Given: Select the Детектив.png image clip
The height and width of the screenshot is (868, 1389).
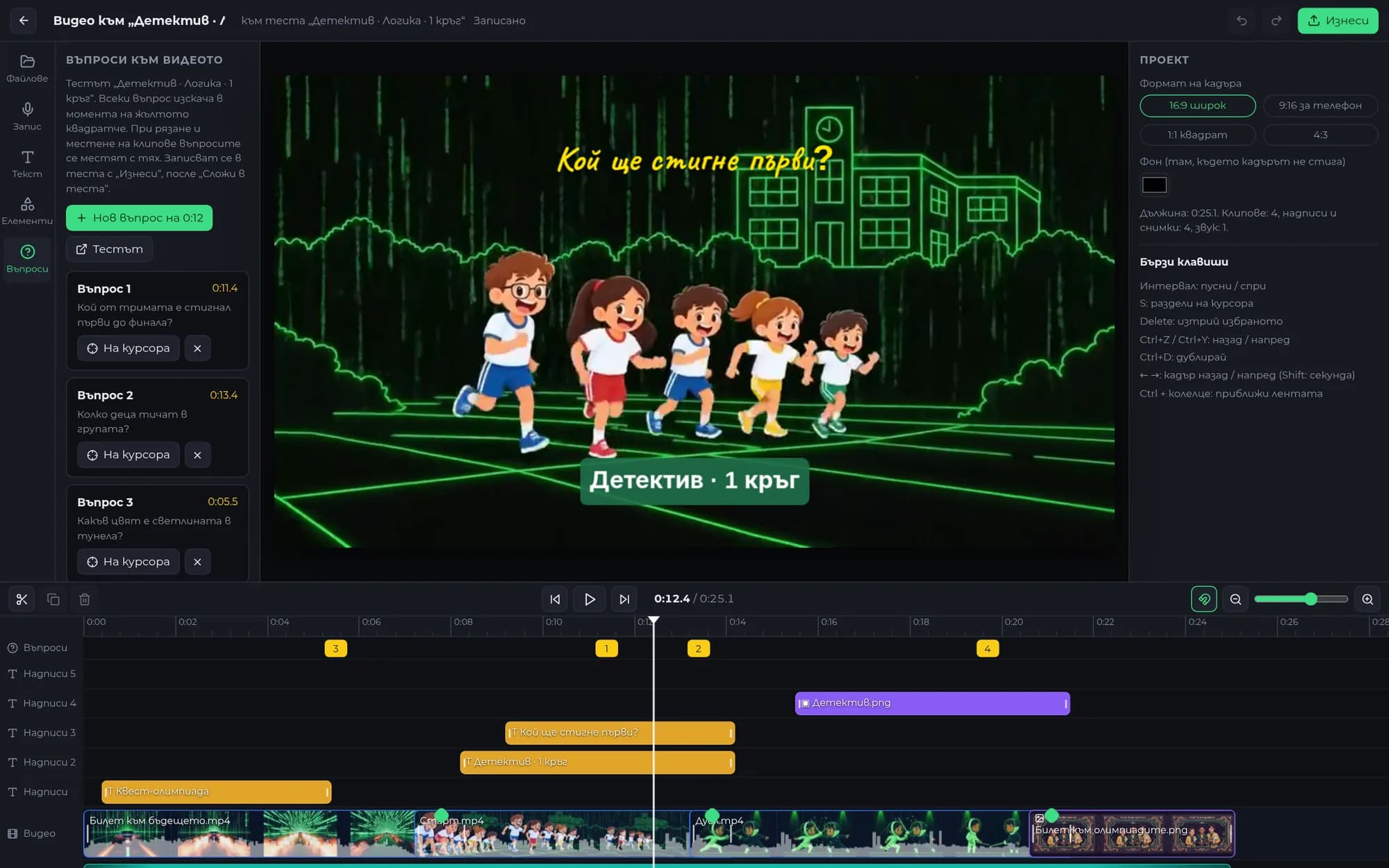Looking at the screenshot, I should click(932, 703).
